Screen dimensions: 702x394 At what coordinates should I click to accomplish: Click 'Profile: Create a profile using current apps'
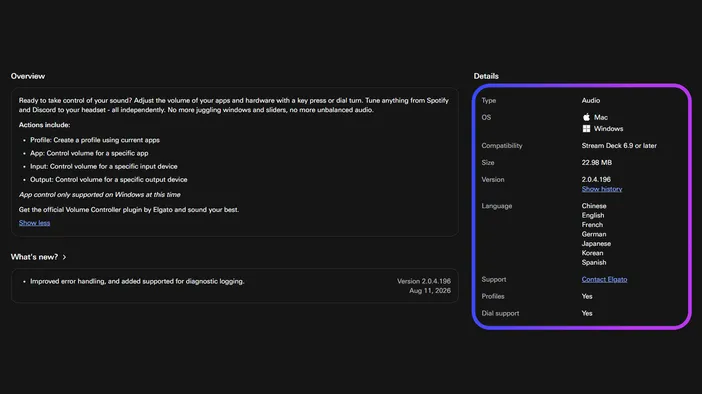point(95,140)
